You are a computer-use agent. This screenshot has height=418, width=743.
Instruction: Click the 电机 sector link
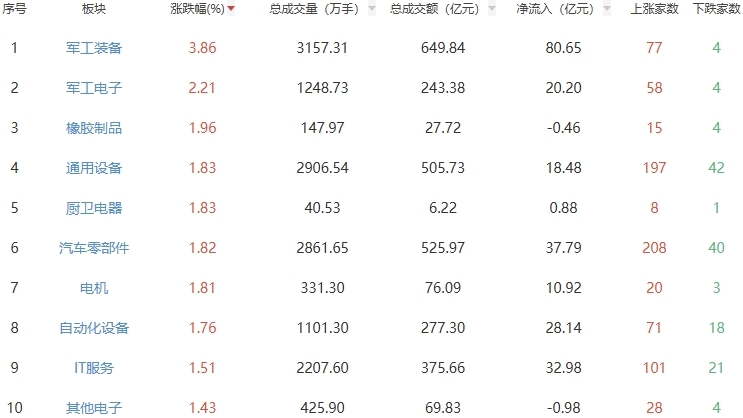[x=94, y=288]
